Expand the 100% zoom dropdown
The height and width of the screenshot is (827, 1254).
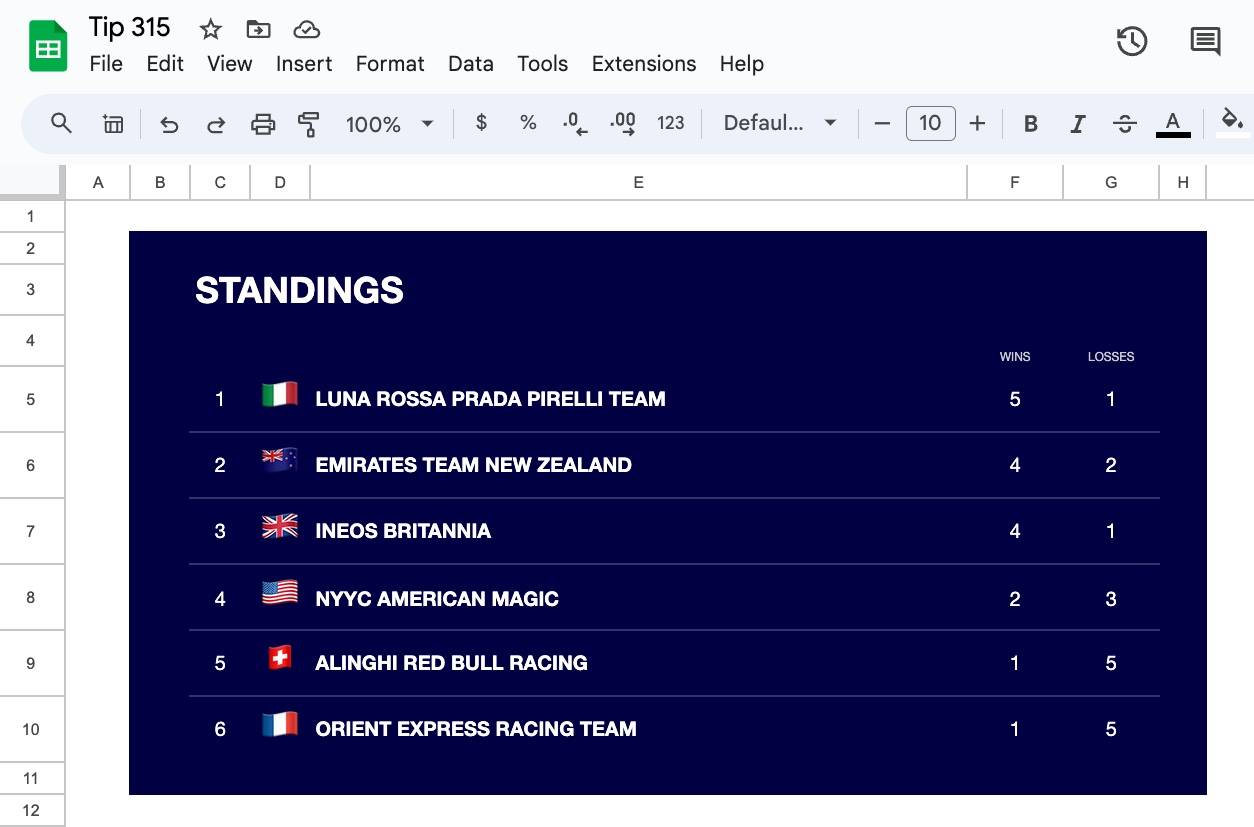pyautogui.click(x=389, y=124)
